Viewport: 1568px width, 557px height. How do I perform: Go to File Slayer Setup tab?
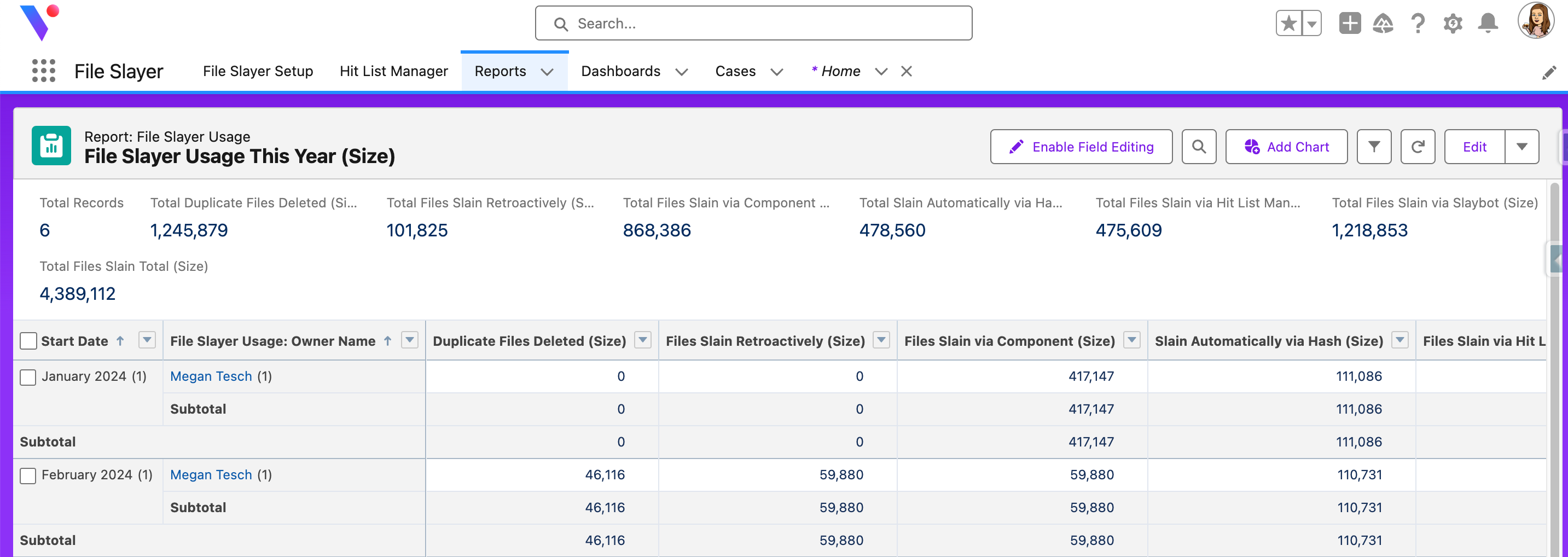coord(258,71)
